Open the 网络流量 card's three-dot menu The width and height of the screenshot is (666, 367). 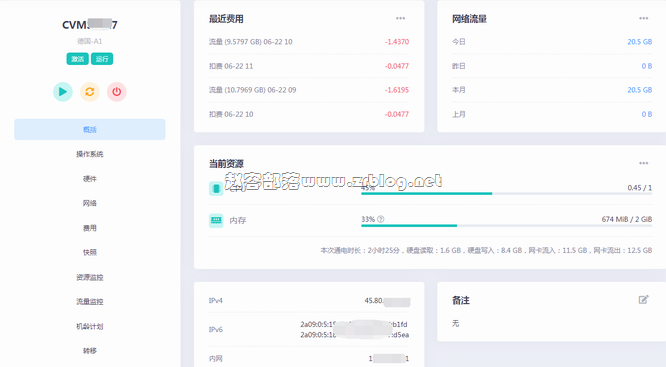[x=643, y=18]
